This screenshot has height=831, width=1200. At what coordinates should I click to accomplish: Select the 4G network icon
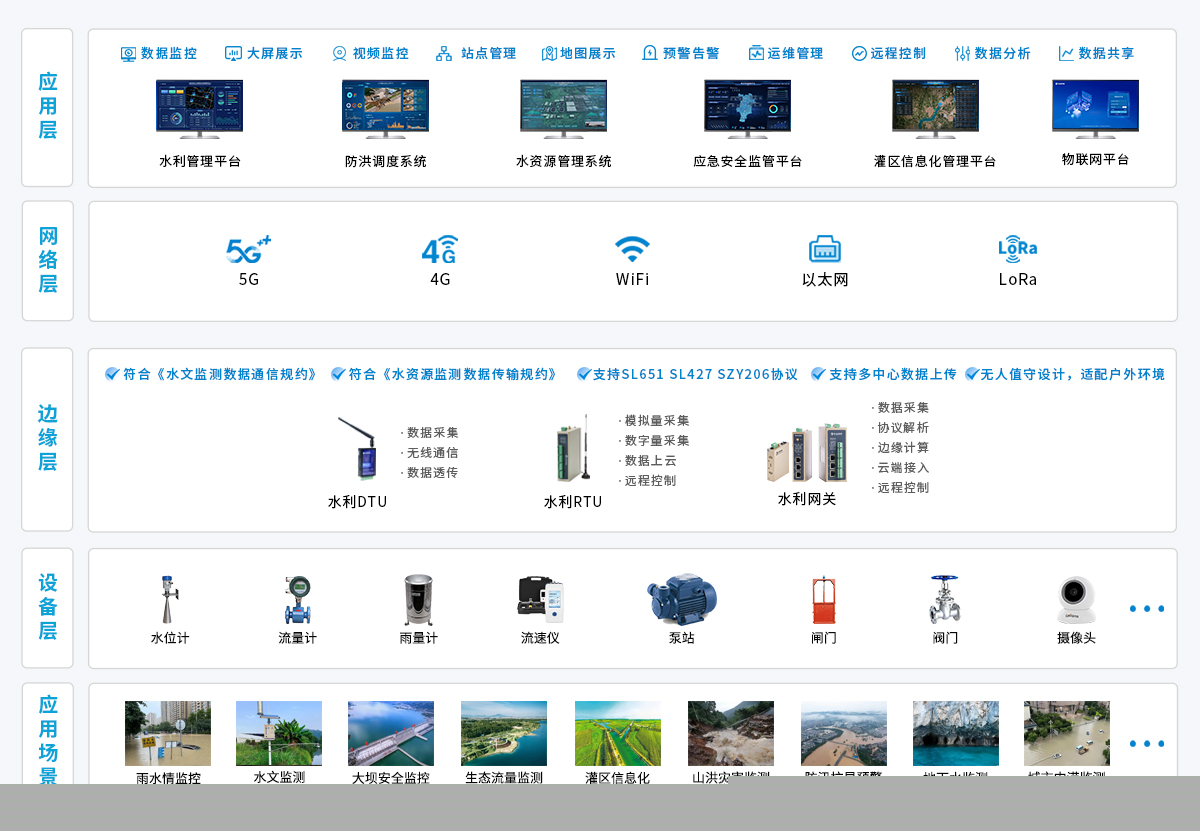pos(440,249)
